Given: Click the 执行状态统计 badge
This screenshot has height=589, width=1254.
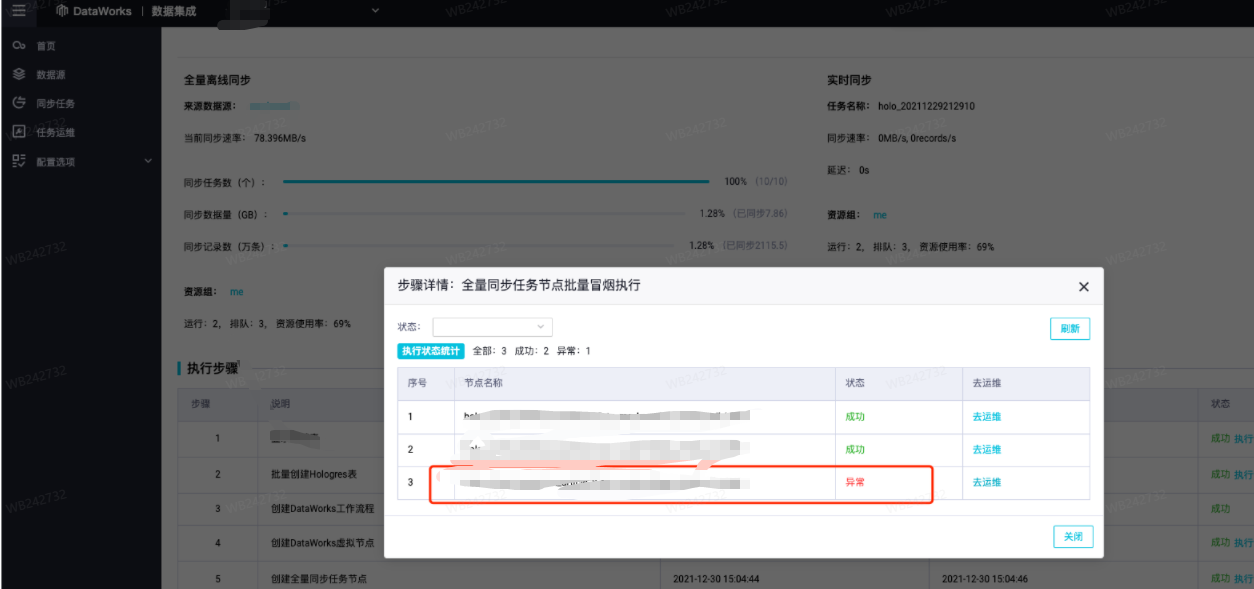Looking at the screenshot, I should click(431, 351).
